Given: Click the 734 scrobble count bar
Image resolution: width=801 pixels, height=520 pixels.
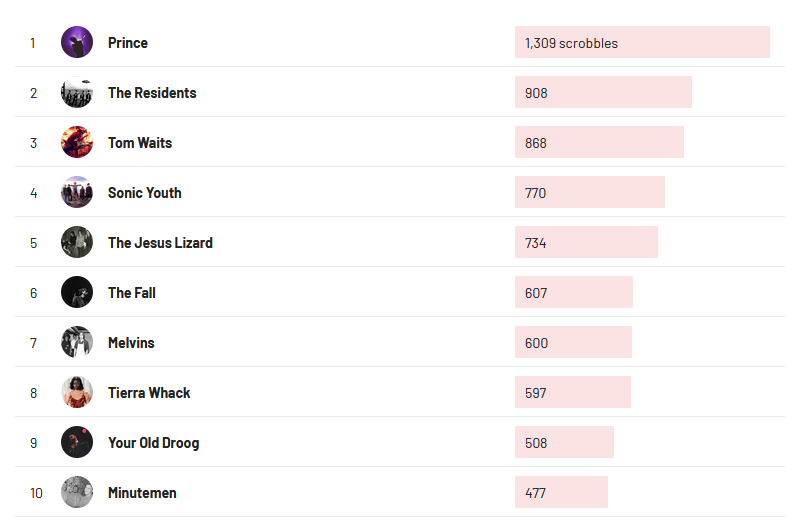Looking at the screenshot, I should (586, 242).
